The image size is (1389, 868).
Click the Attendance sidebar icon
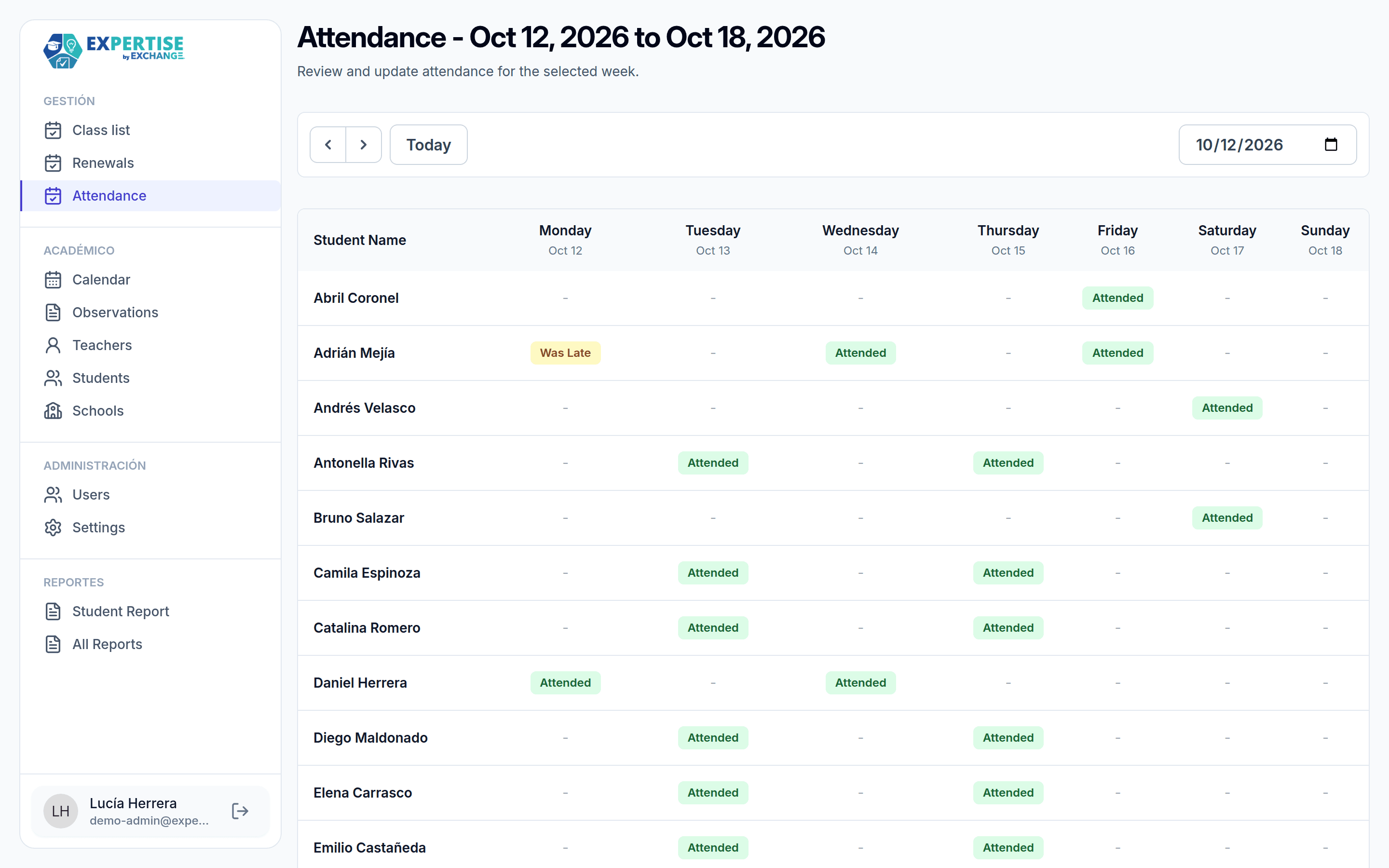pyautogui.click(x=53, y=196)
